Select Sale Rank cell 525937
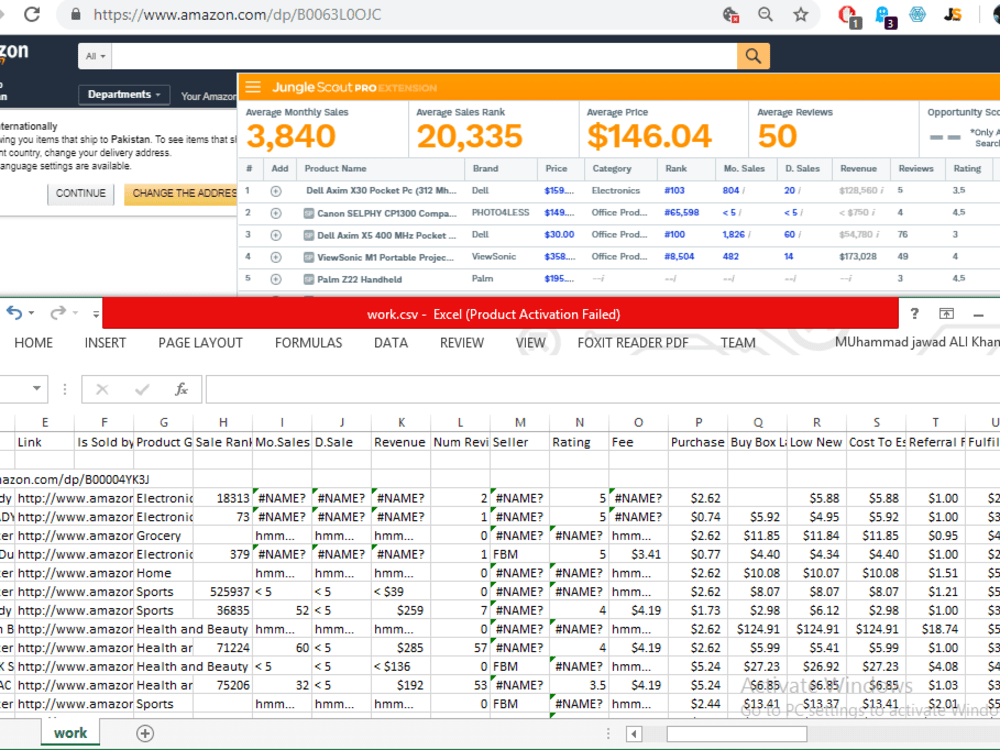 (223, 592)
